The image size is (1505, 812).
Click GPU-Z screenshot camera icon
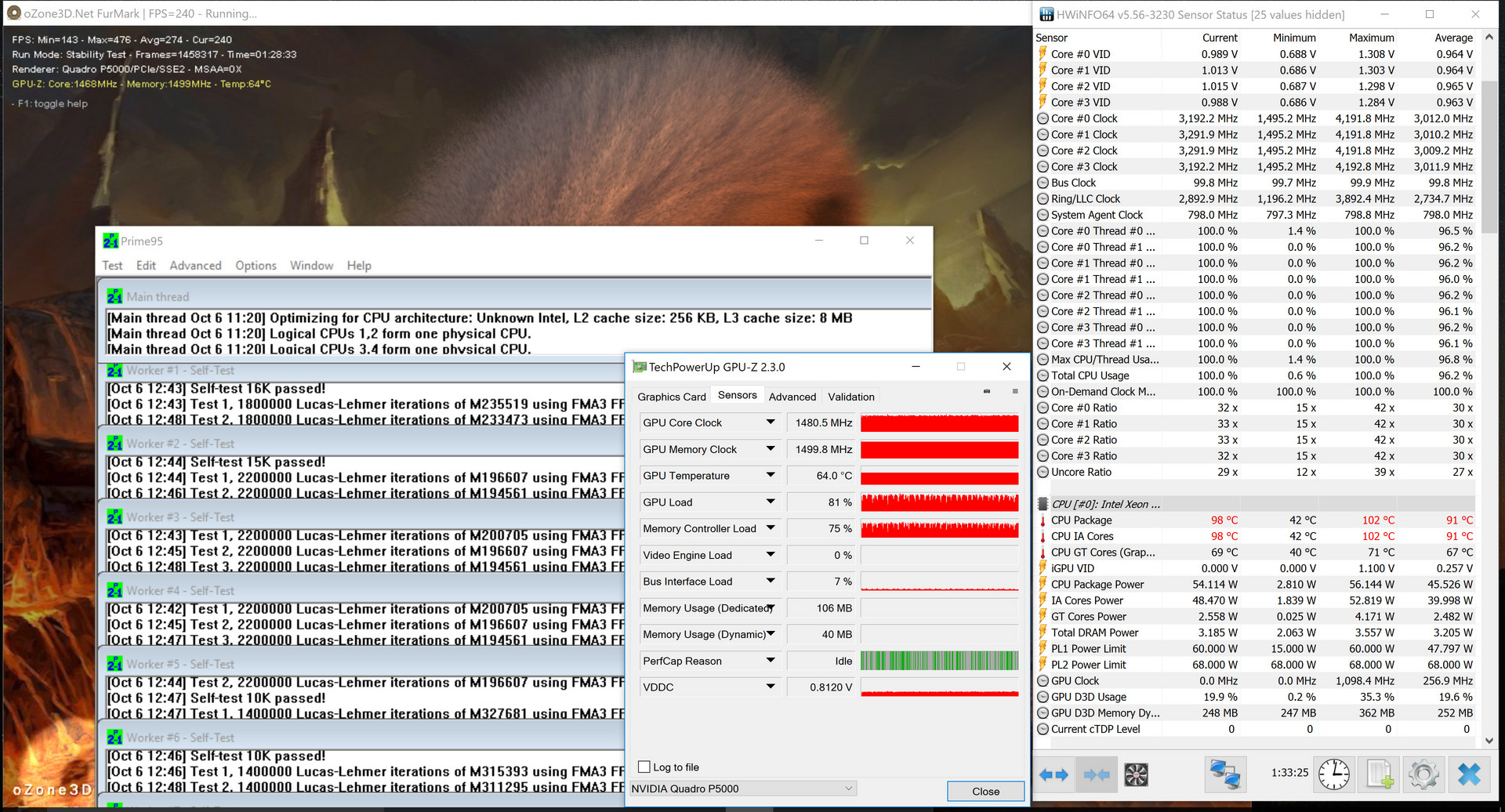pyautogui.click(x=987, y=391)
